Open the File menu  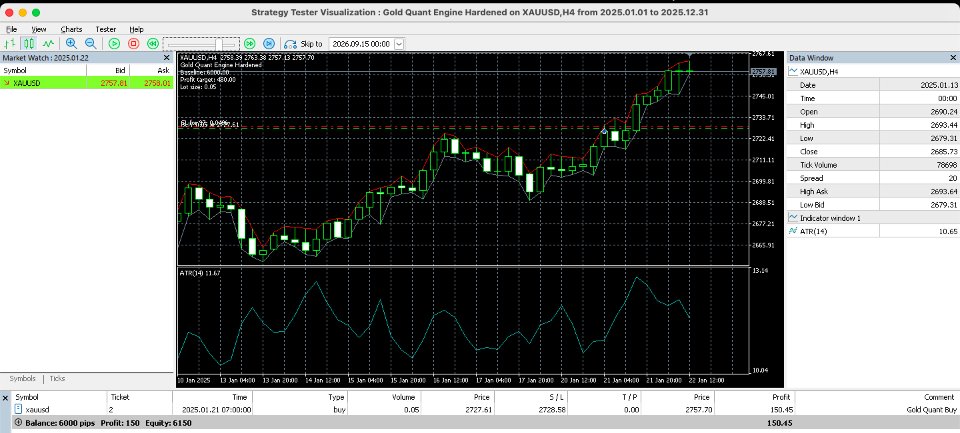11,29
